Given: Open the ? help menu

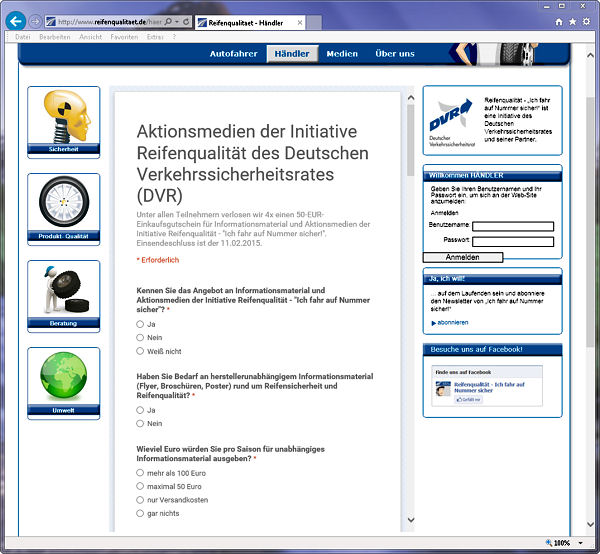Looking at the screenshot, I should coord(174,37).
